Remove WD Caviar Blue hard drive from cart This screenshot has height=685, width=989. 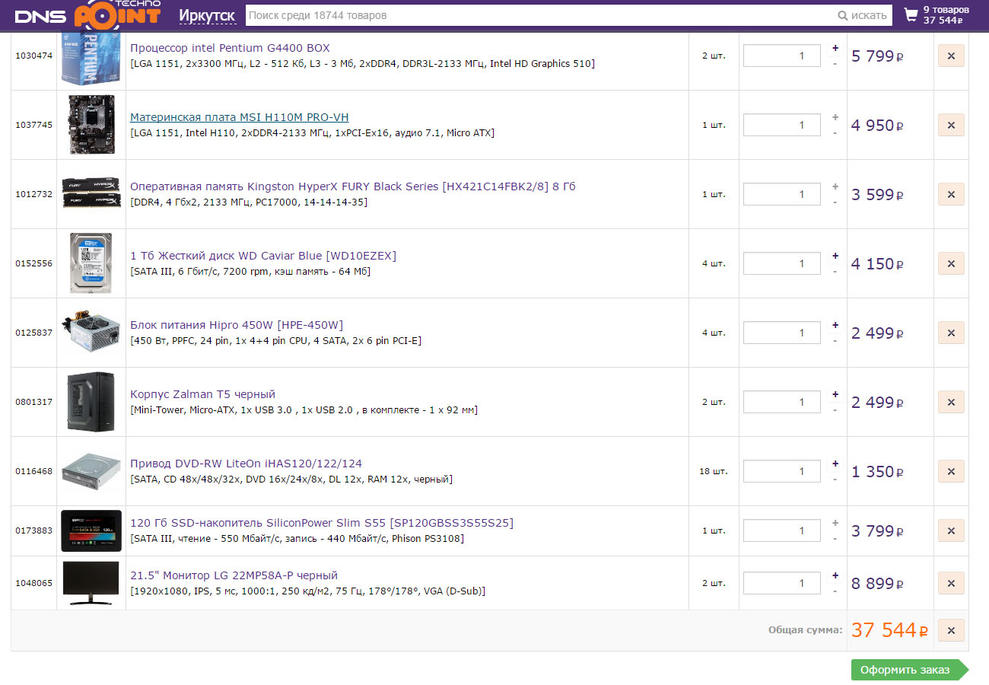951,264
